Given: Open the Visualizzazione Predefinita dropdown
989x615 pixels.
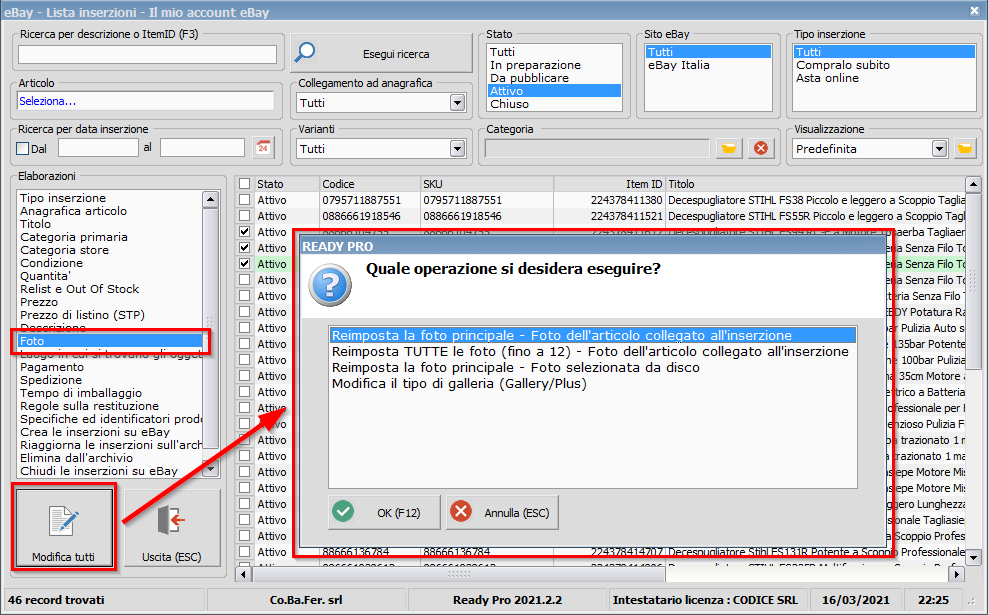Looking at the screenshot, I should click(x=940, y=149).
